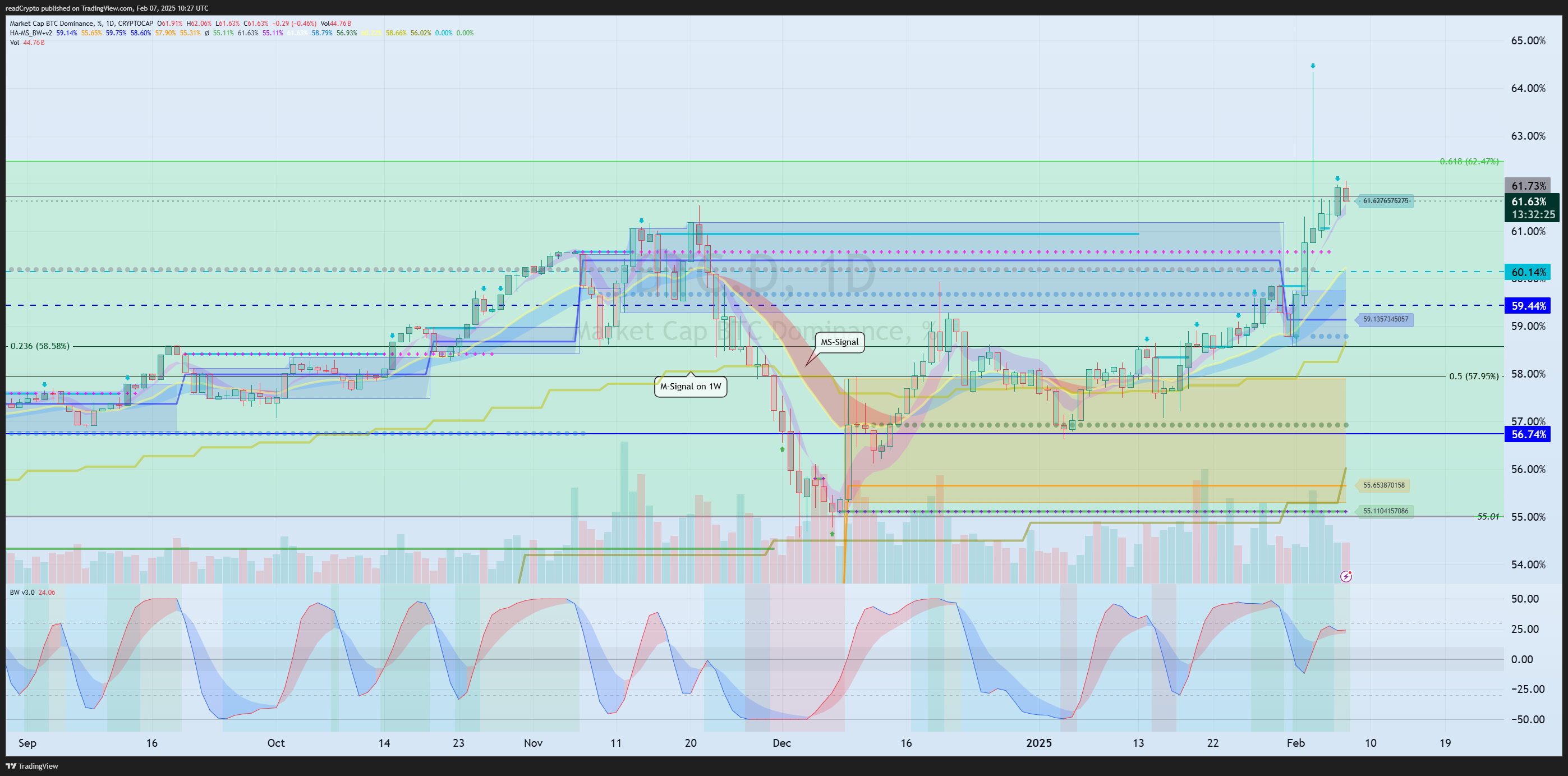The image size is (1568, 776).
Task: Click the 63.00% price axis tick
Action: [1528, 136]
